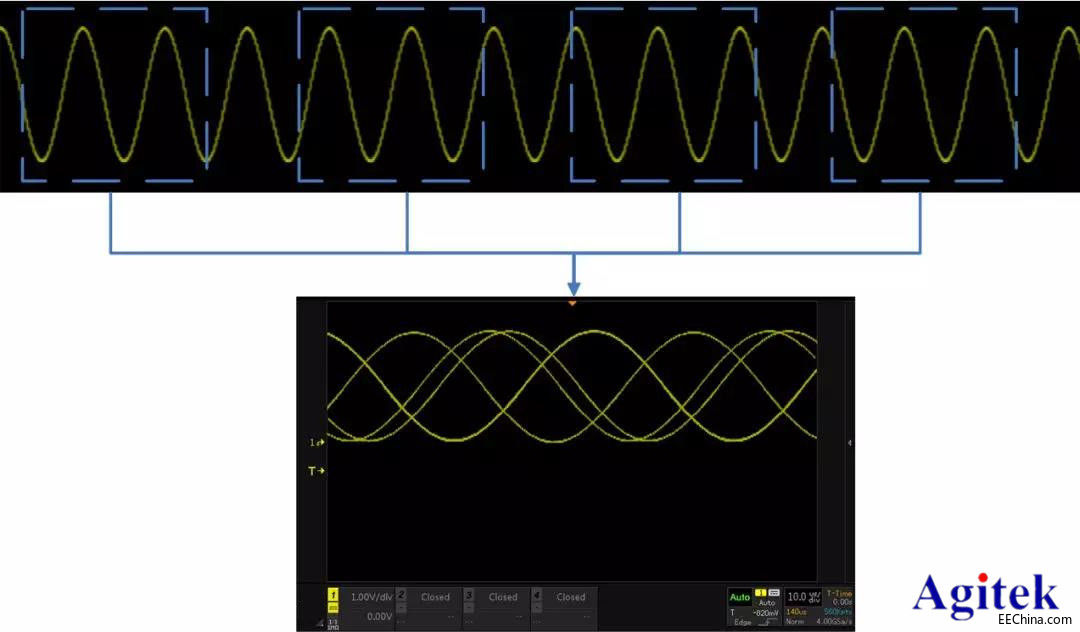Image resolution: width=1080 pixels, height=632 pixels.
Task: Click the channel 1 ground level marker
Action: [317, 442]
